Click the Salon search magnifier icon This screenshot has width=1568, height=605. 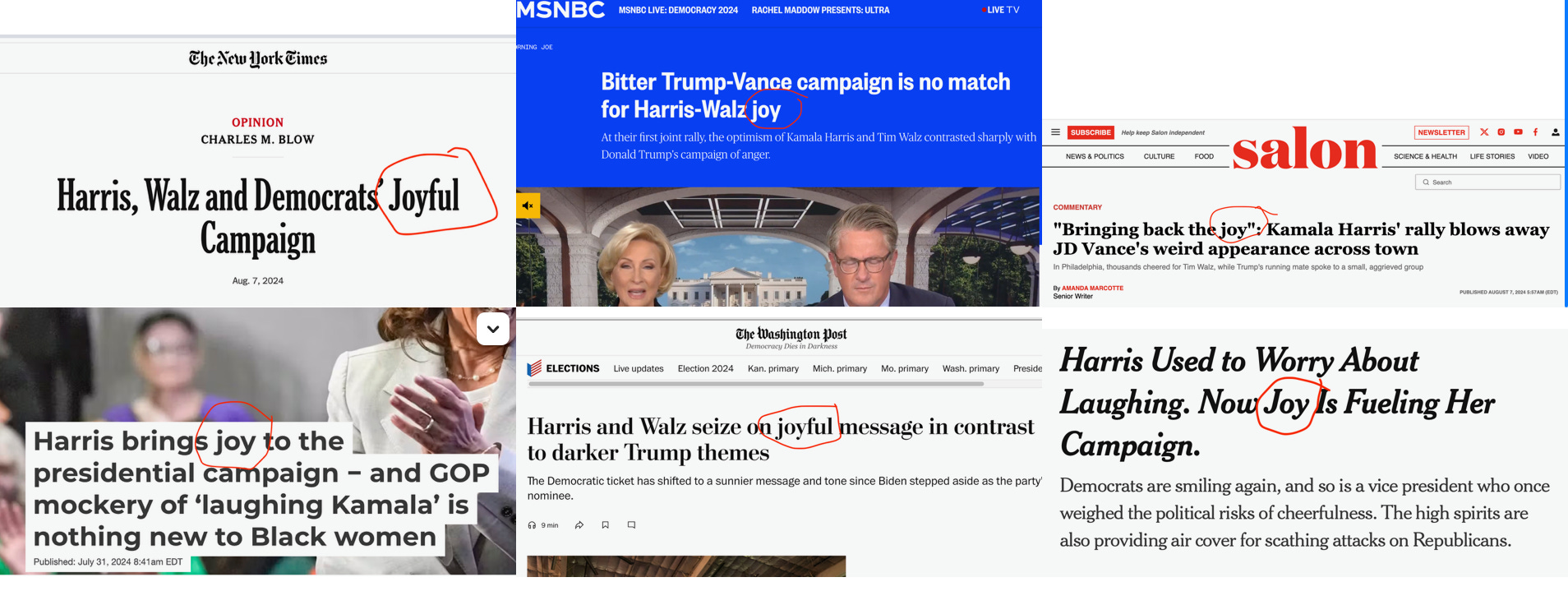pyautogui.click(x=1426, y=182)
